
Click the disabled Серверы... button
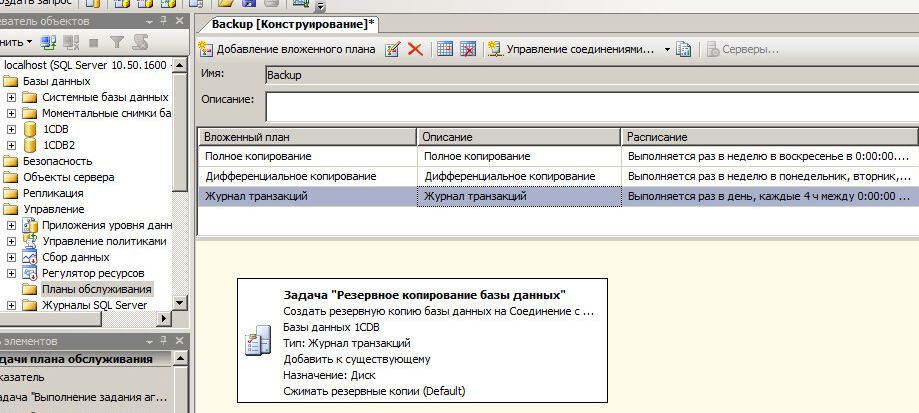[743, 49]
